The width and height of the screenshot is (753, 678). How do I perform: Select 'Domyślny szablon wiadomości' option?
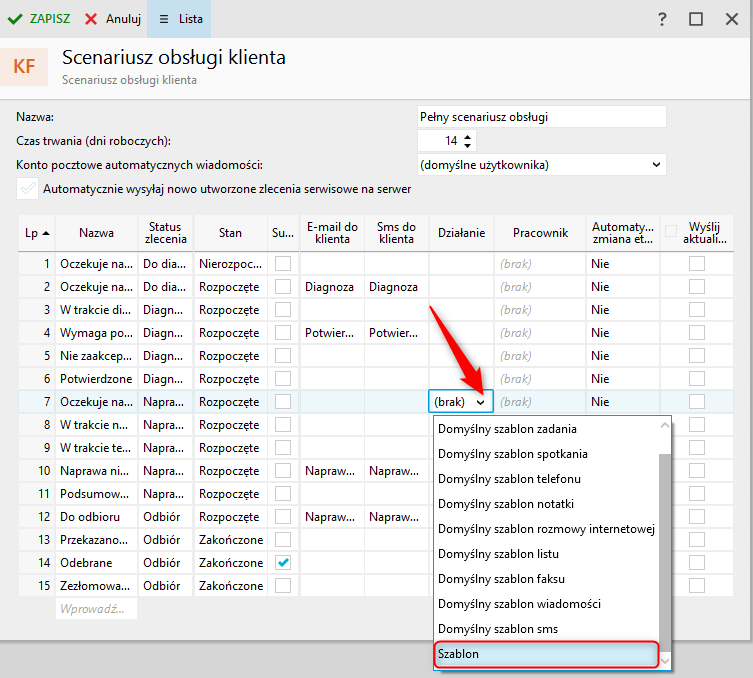[x=546, y=604]
